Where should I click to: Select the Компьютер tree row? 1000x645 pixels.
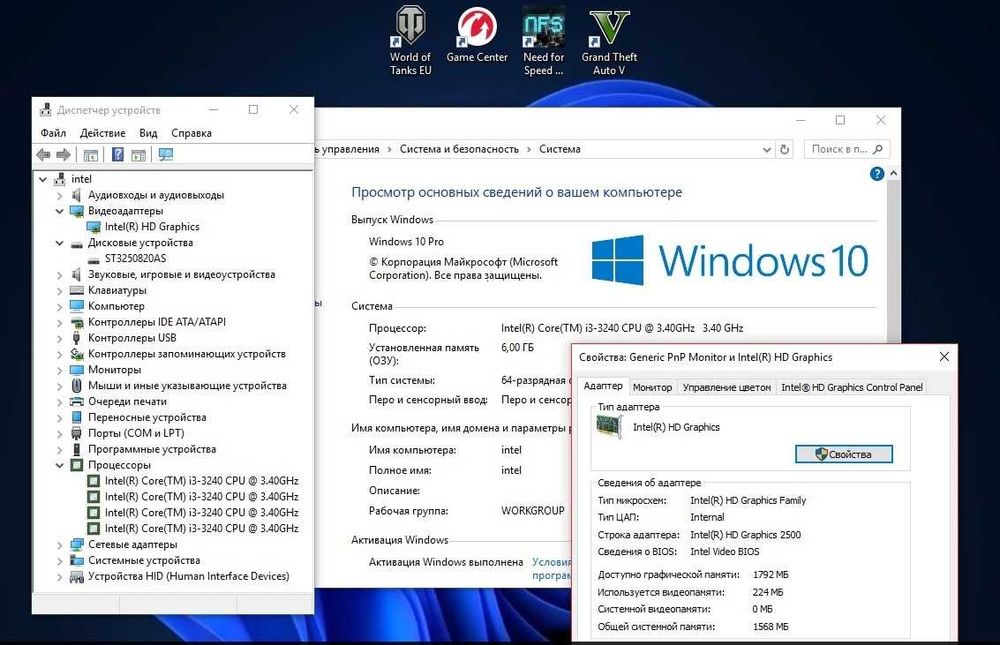(116, 306)
